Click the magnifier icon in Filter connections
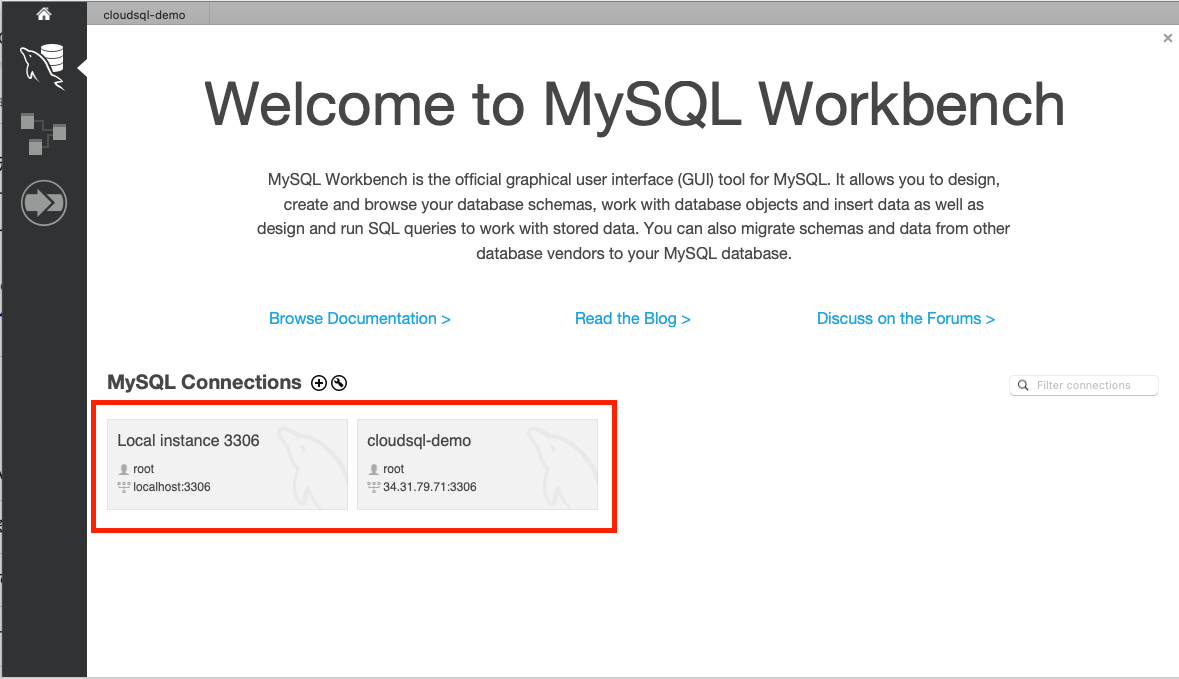Image resolution: width=1179 pixels, height=679 pixels. [1023, 385]
